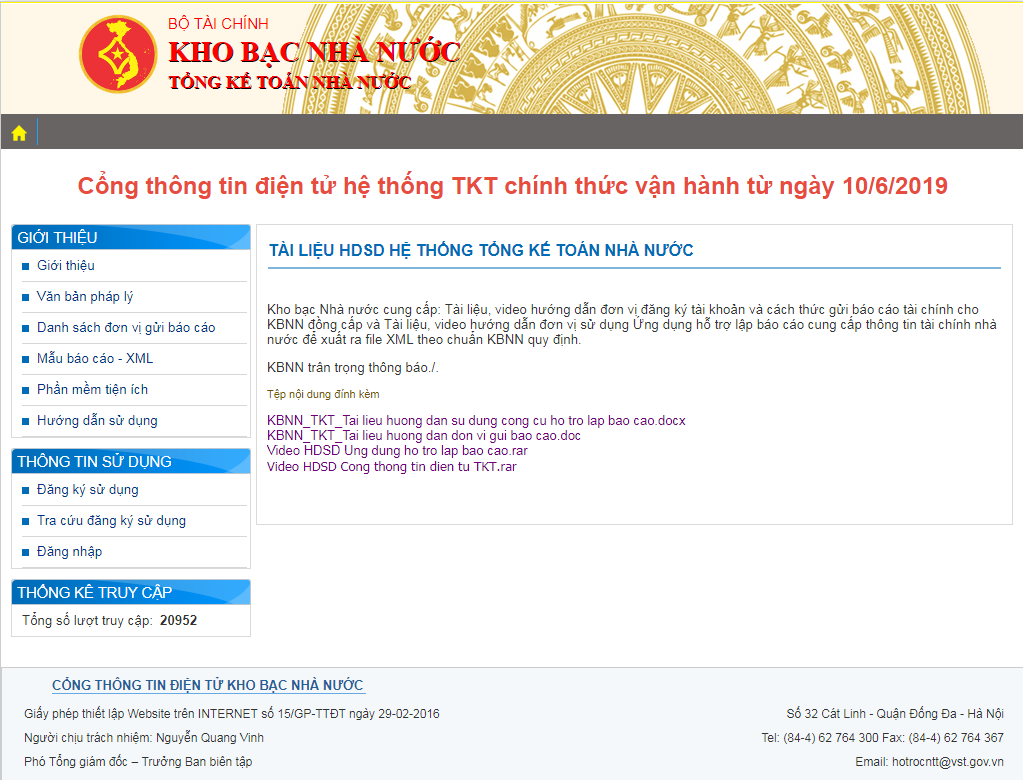Click the Số 32 Cát Linh address line
Screen dimensions: 1023x780
point(894,713)
